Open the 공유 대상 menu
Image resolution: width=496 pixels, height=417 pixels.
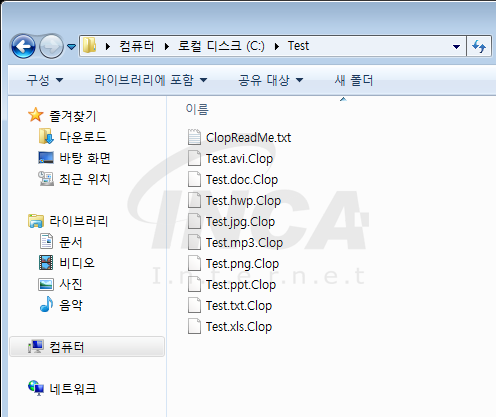click(270, 80)
